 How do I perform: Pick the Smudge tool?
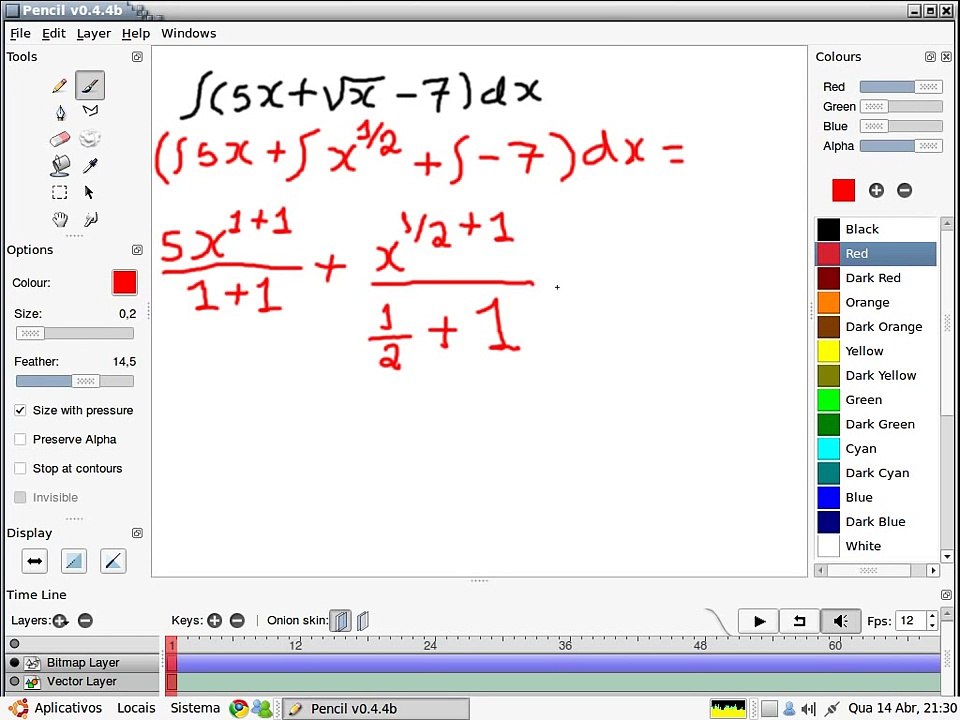coord(91,219)
